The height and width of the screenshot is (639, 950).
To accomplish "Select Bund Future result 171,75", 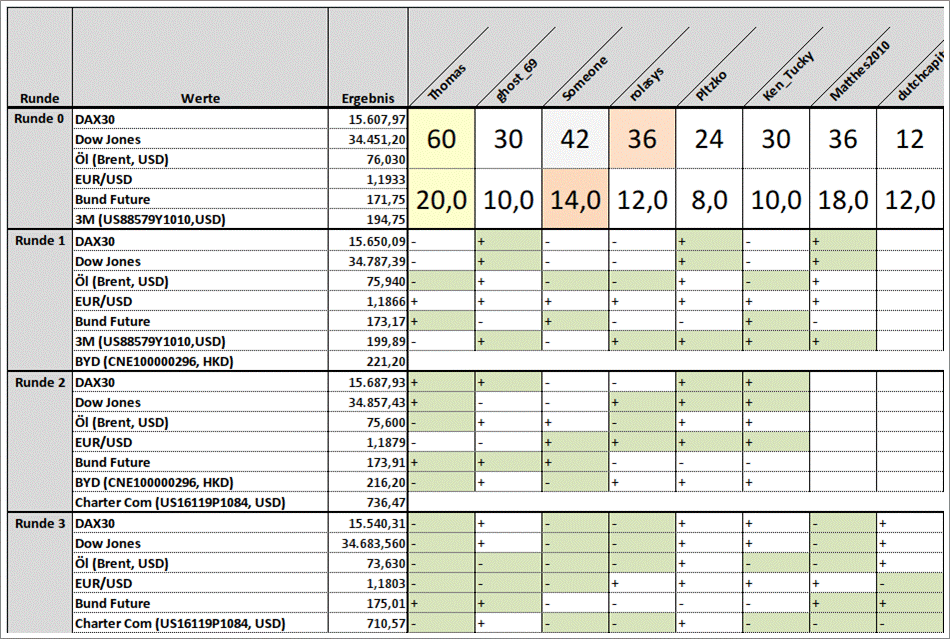I will tap(368, 199).
